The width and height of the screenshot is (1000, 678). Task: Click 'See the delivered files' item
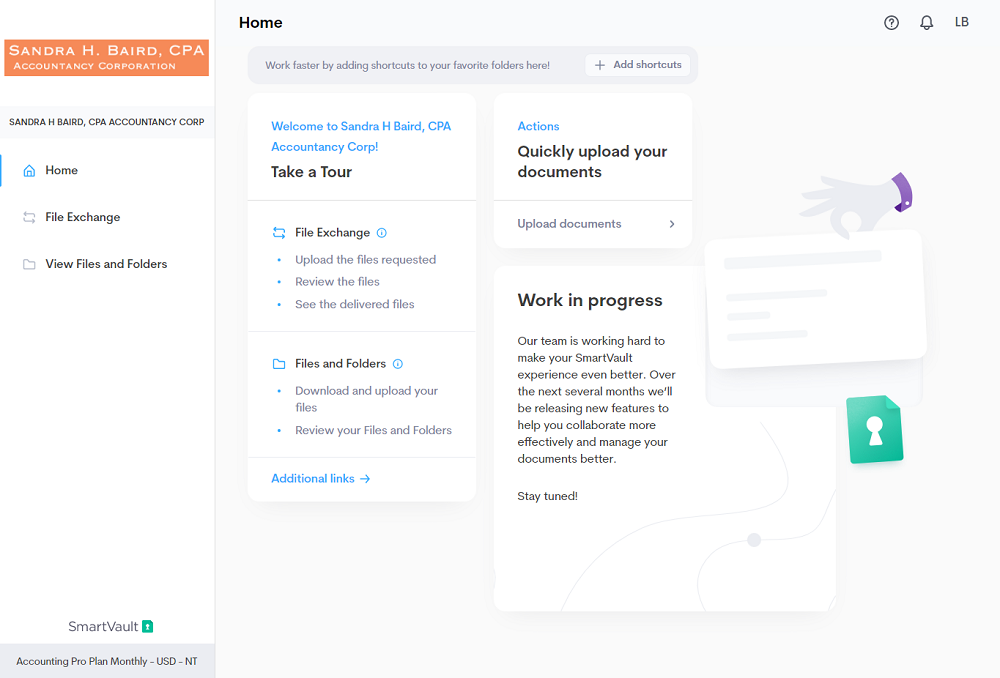tap(355, 304)
